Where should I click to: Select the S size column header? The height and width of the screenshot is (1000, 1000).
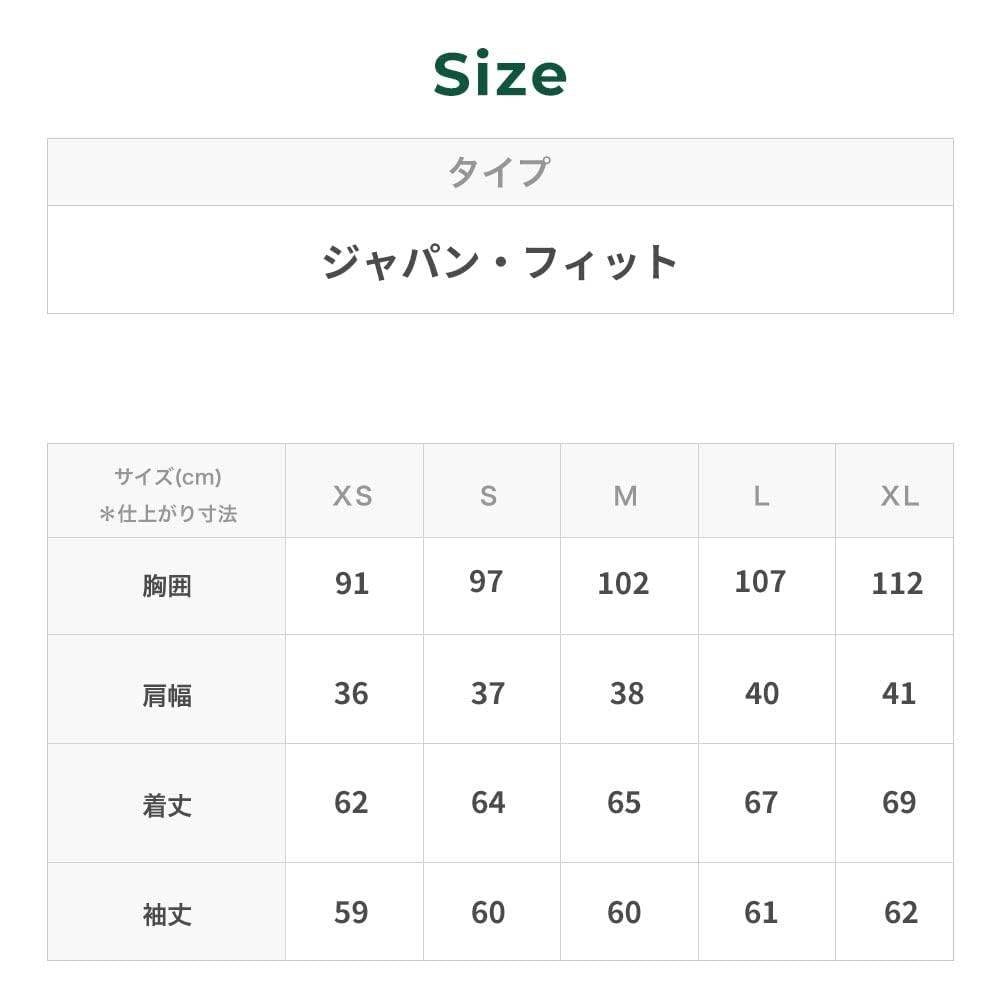pyautogui.click(x=488, y=496)
